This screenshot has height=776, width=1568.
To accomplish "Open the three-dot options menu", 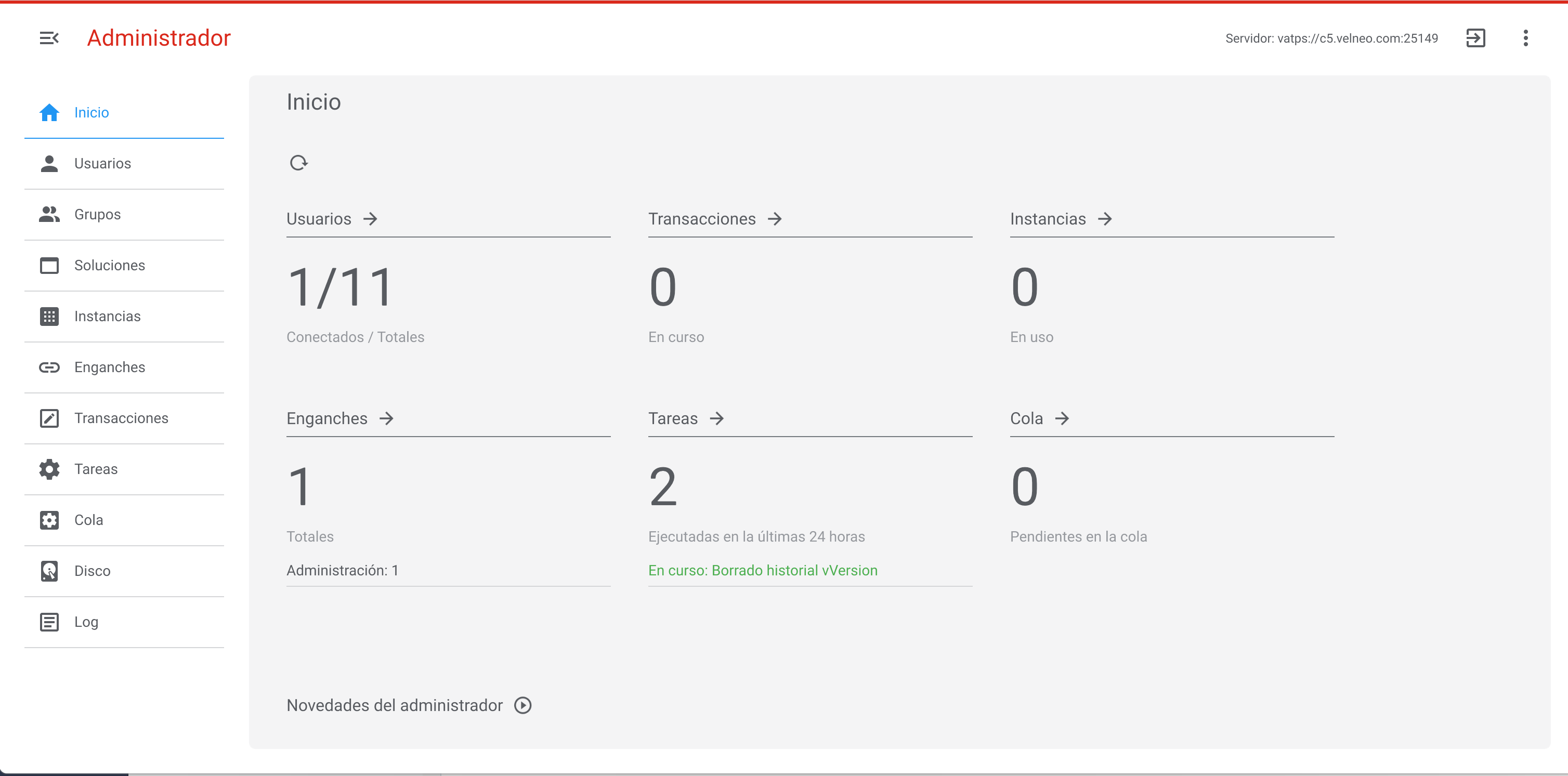I will (1525, 38).
